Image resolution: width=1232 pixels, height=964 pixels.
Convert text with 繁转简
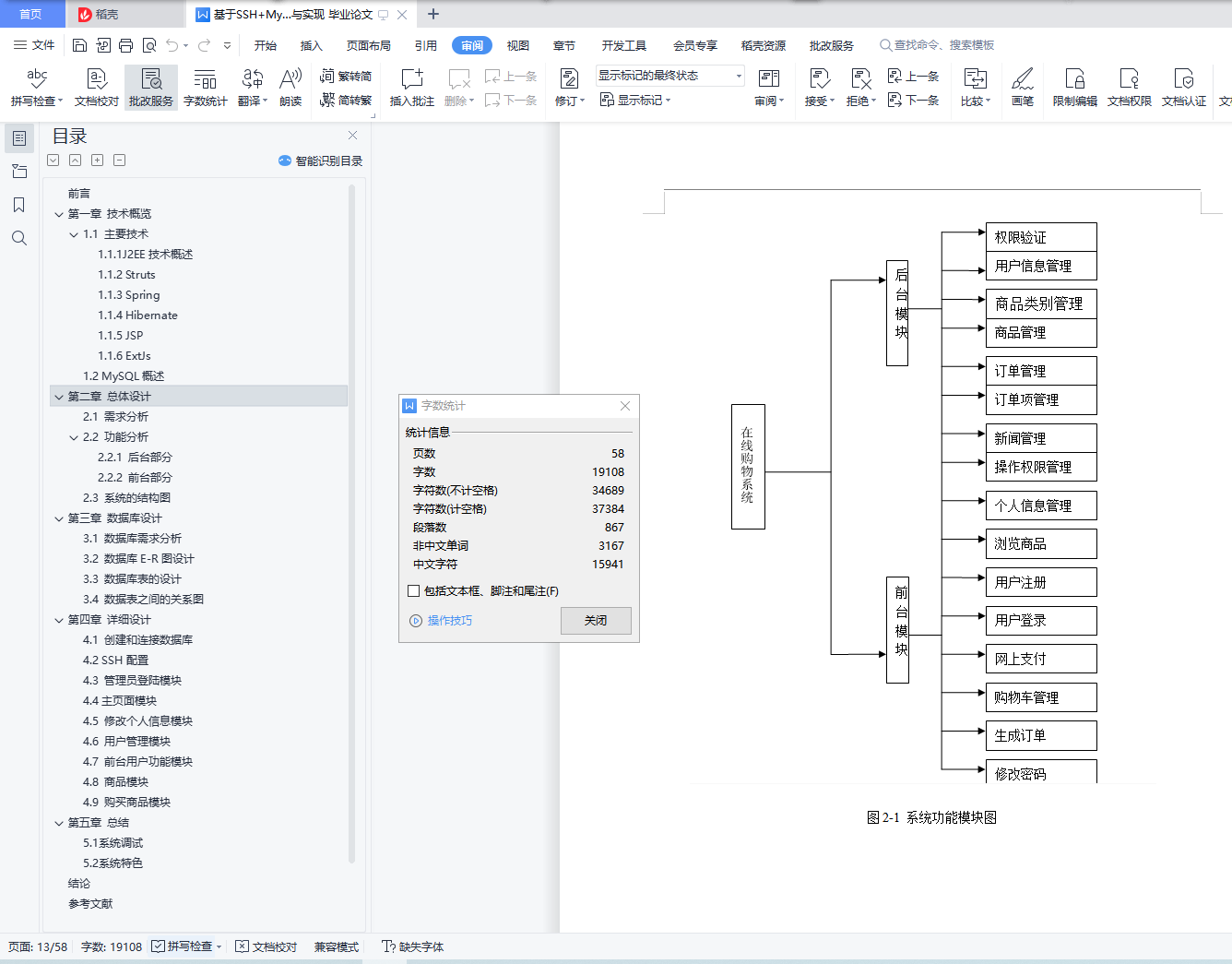pyautogui.click(x=346, y=77)
